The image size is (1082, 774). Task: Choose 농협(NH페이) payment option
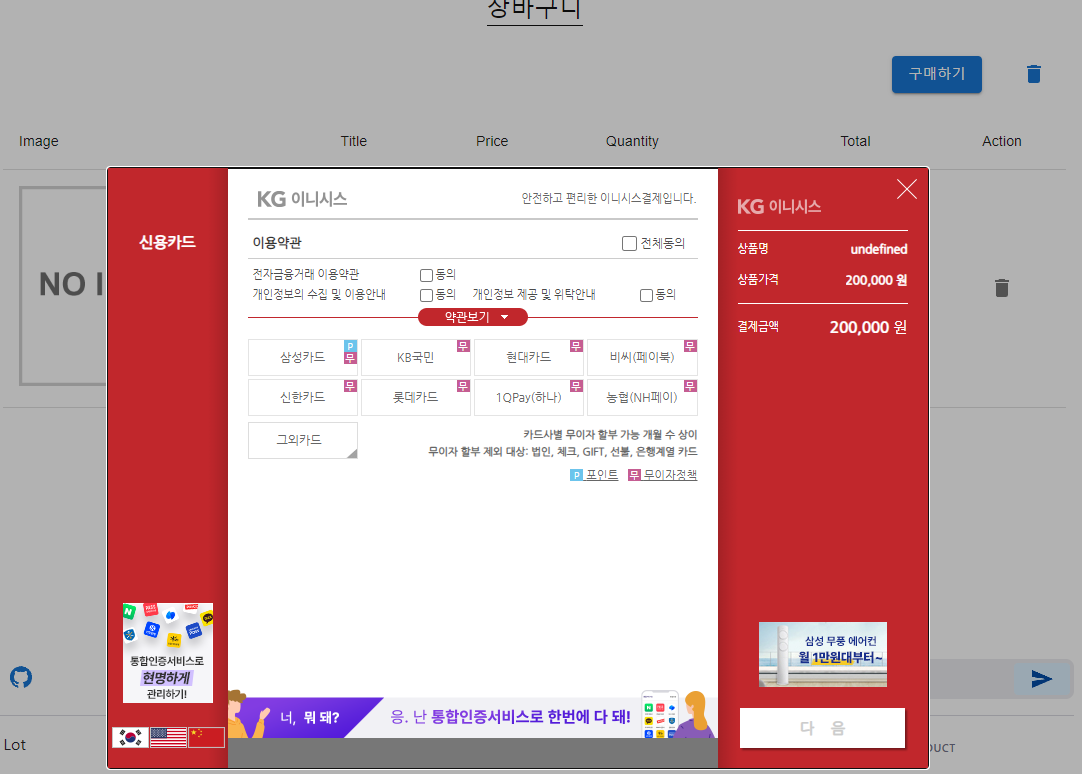(642, 397)
